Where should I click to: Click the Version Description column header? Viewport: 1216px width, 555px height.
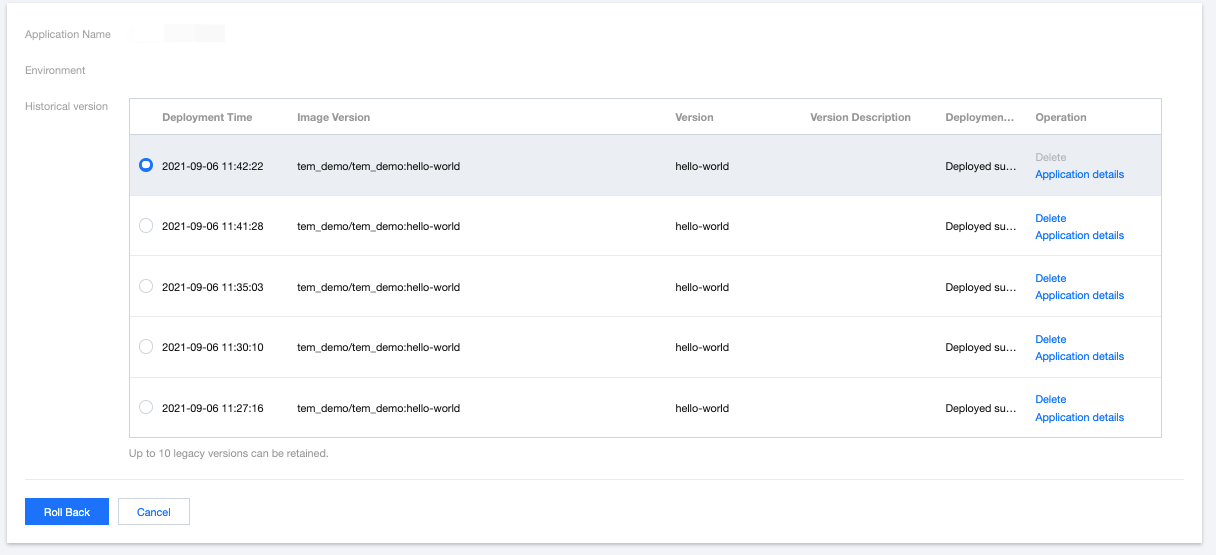pyautogui.click(x=860, y=117)
